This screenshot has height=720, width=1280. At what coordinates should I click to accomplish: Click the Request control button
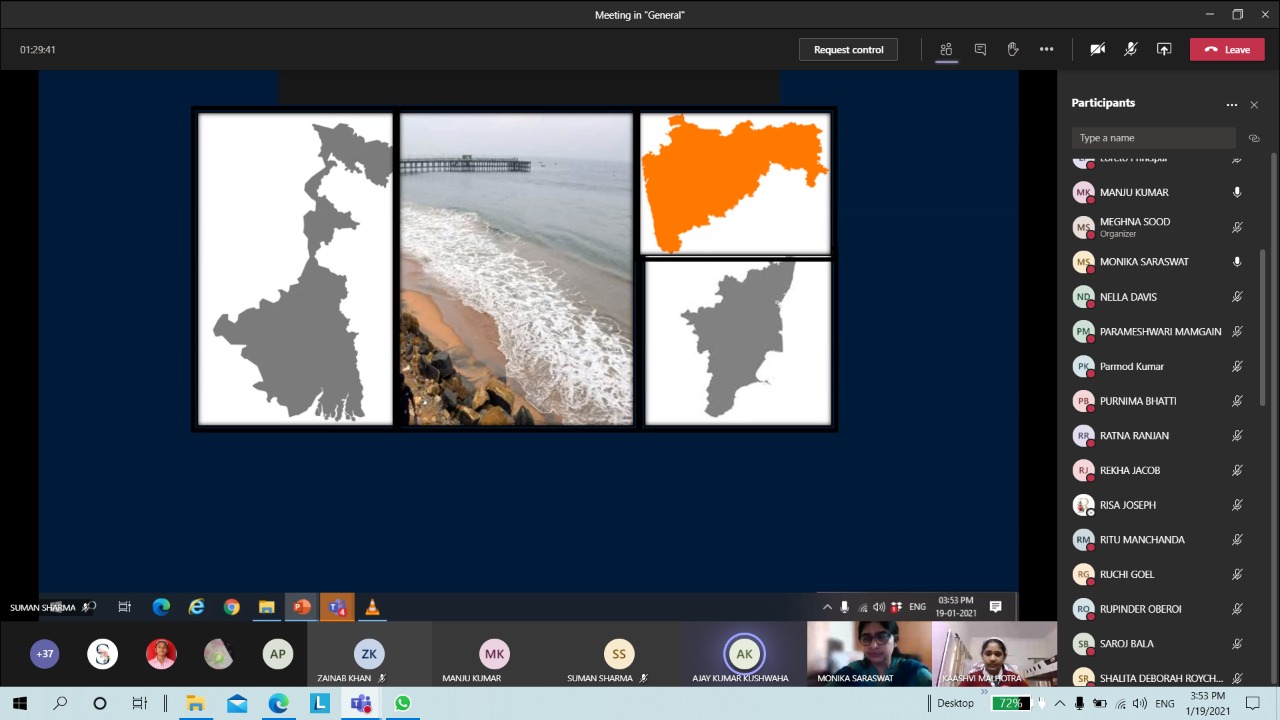(848, 49)
